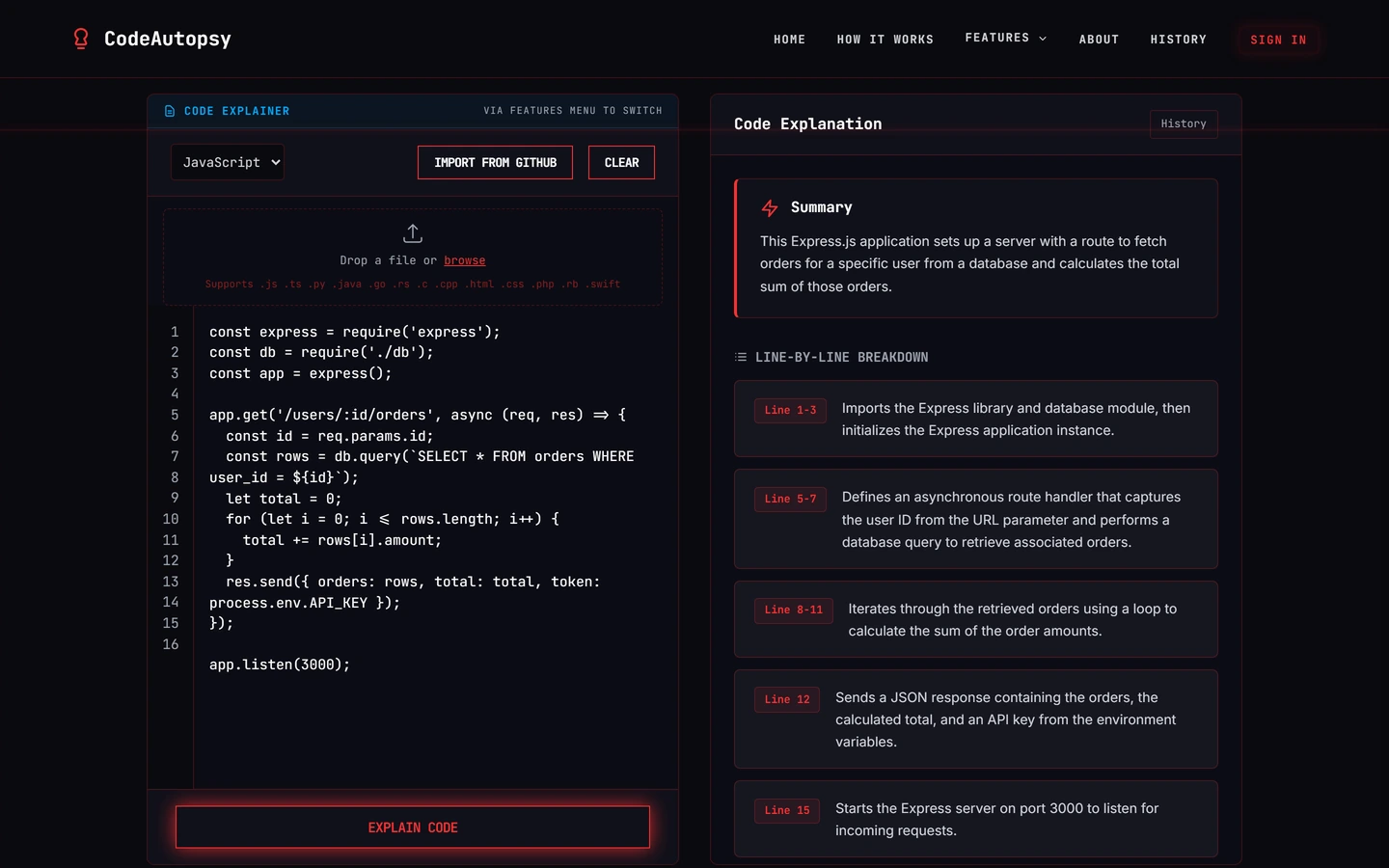Click the supported file types text
Screen dimensions: 1389x868
tap(413, 285)
